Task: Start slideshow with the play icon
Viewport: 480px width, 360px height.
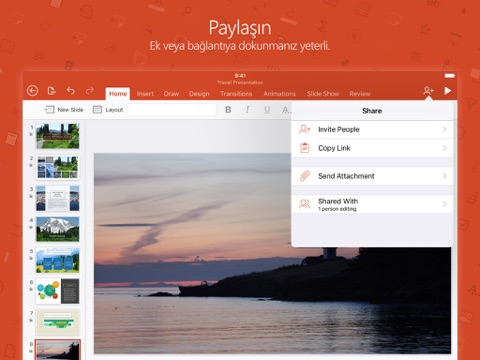Action: point(448,90)
